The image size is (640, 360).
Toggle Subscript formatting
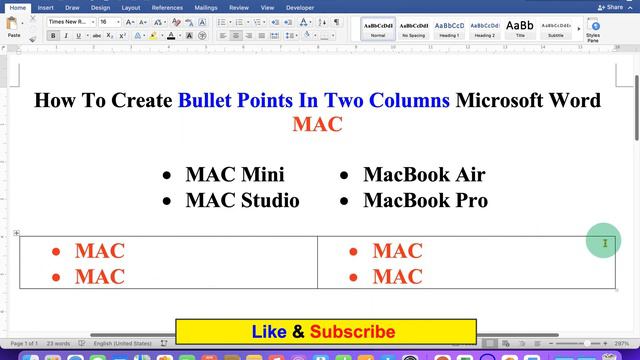109,36
